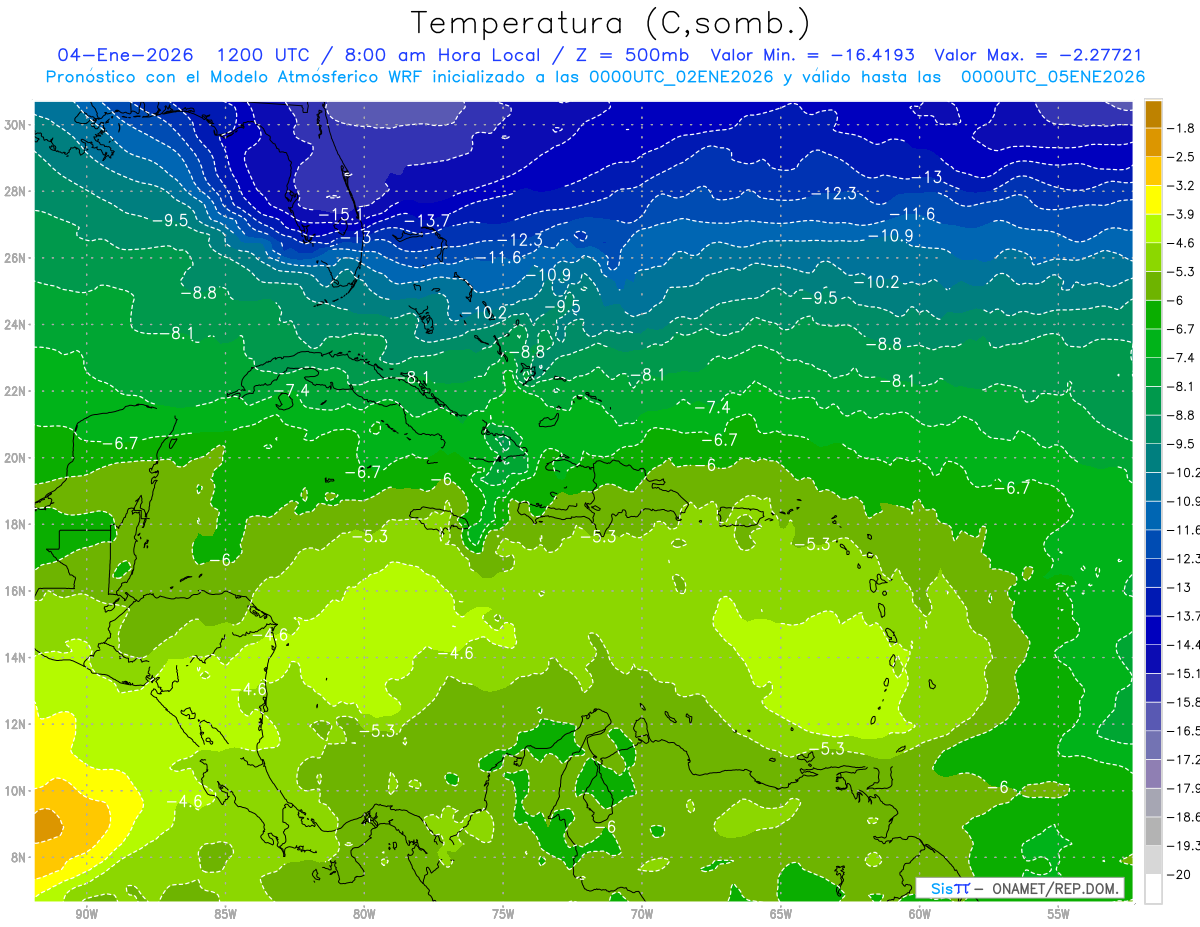Viewport: 1200px width, 927px height.
Task: Pick the lavender swatch between -17.2 and -17.9
Action: 1154,773
